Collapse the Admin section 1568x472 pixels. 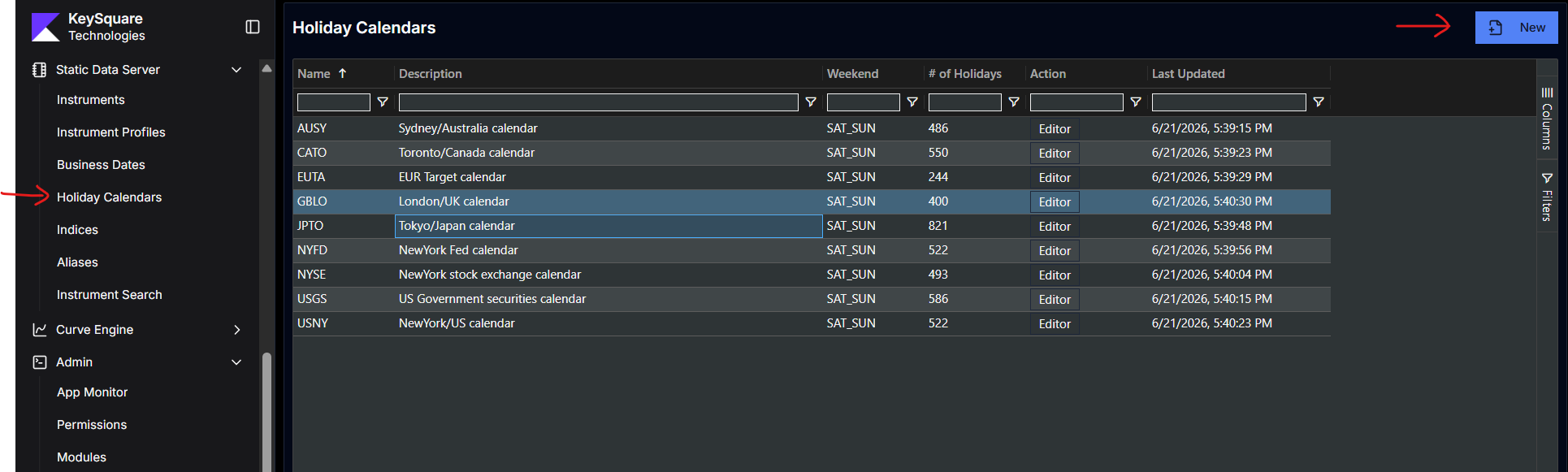click(x=236, y=362)
